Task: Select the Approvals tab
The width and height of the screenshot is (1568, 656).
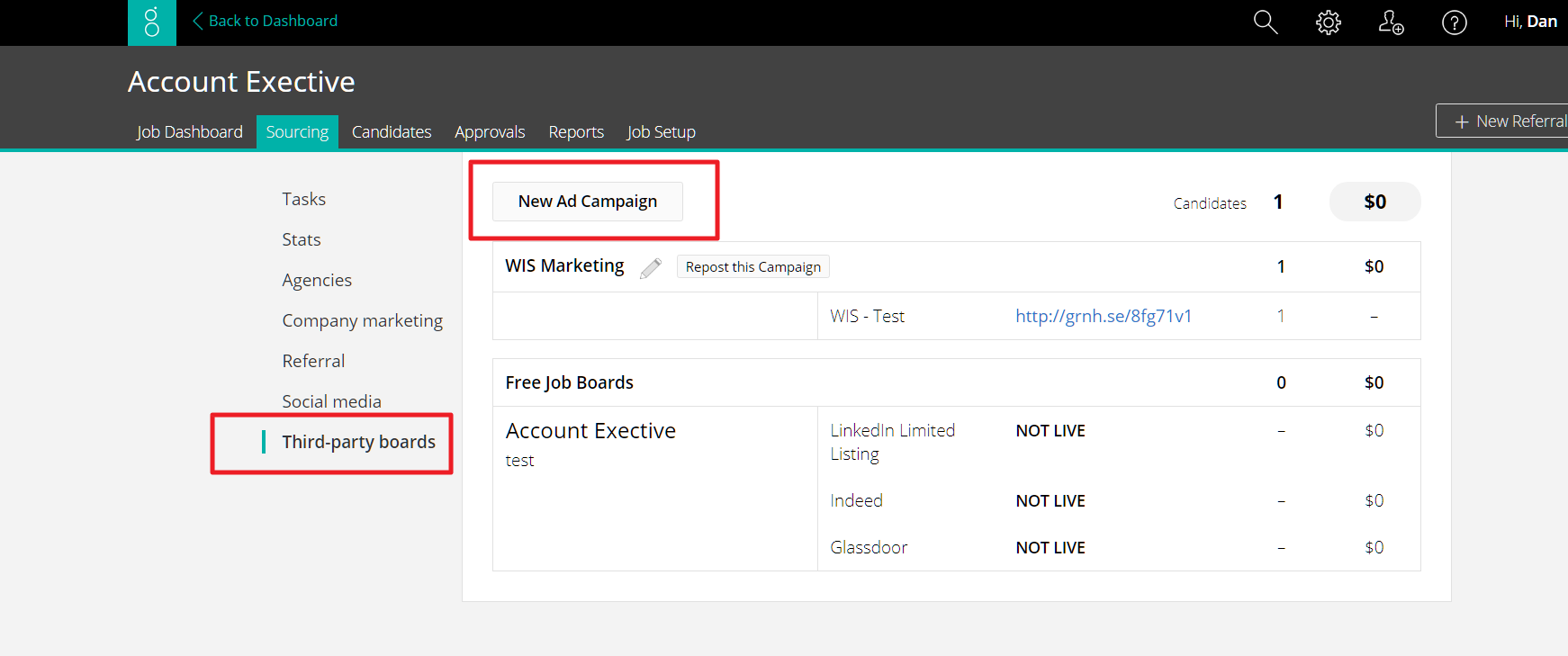Action: [490, 132]
